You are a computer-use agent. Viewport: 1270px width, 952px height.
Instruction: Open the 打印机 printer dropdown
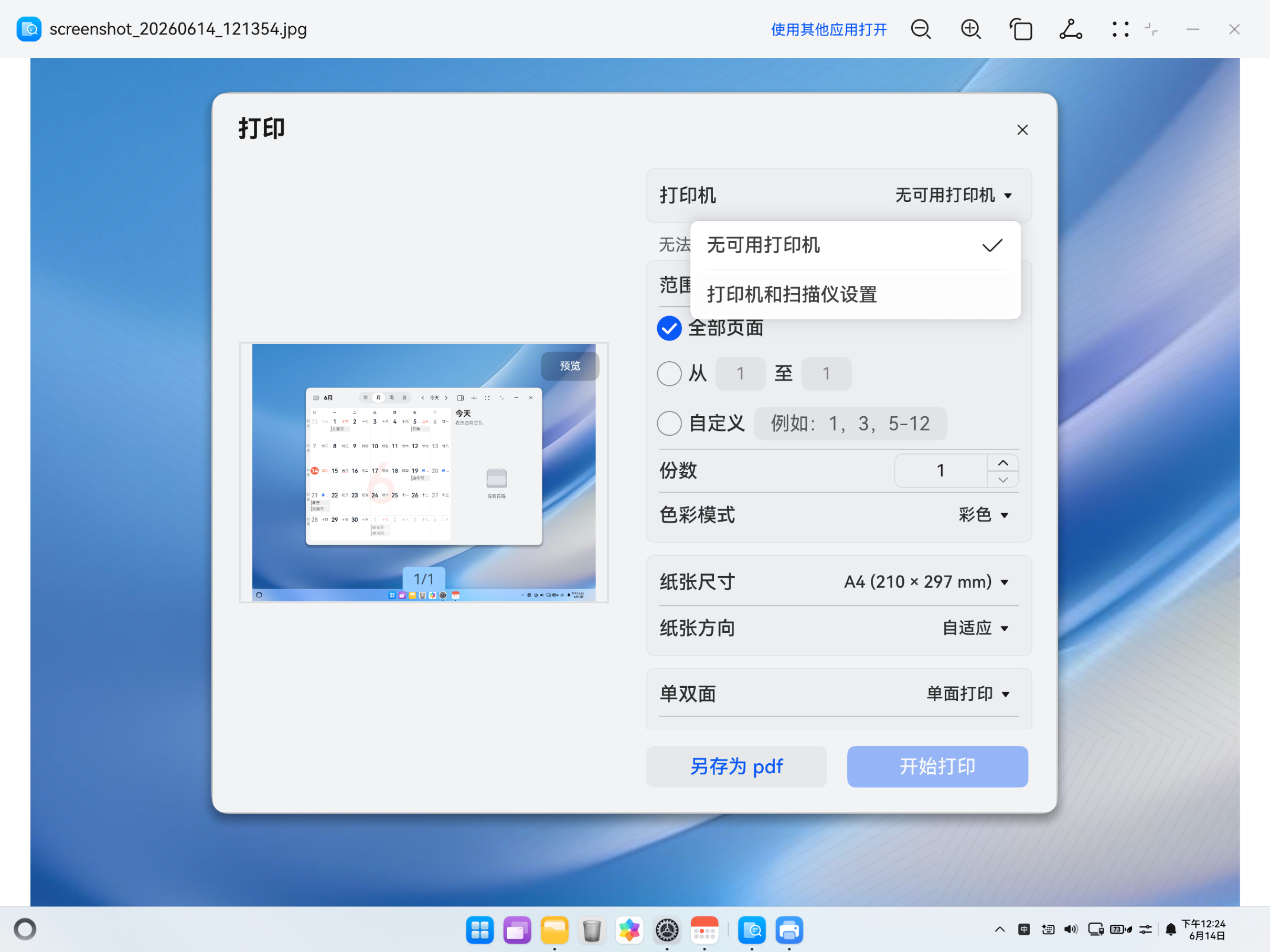click(x=954, y=195)
